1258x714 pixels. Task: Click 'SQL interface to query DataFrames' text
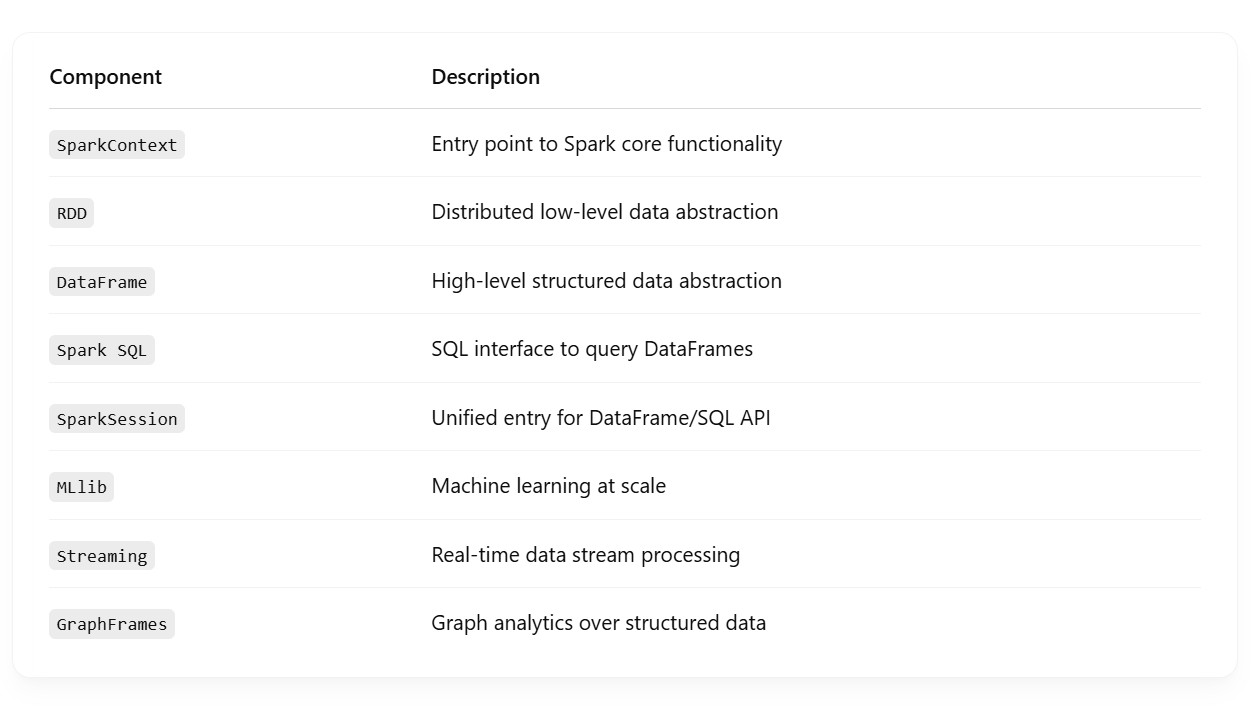(592, 349)
